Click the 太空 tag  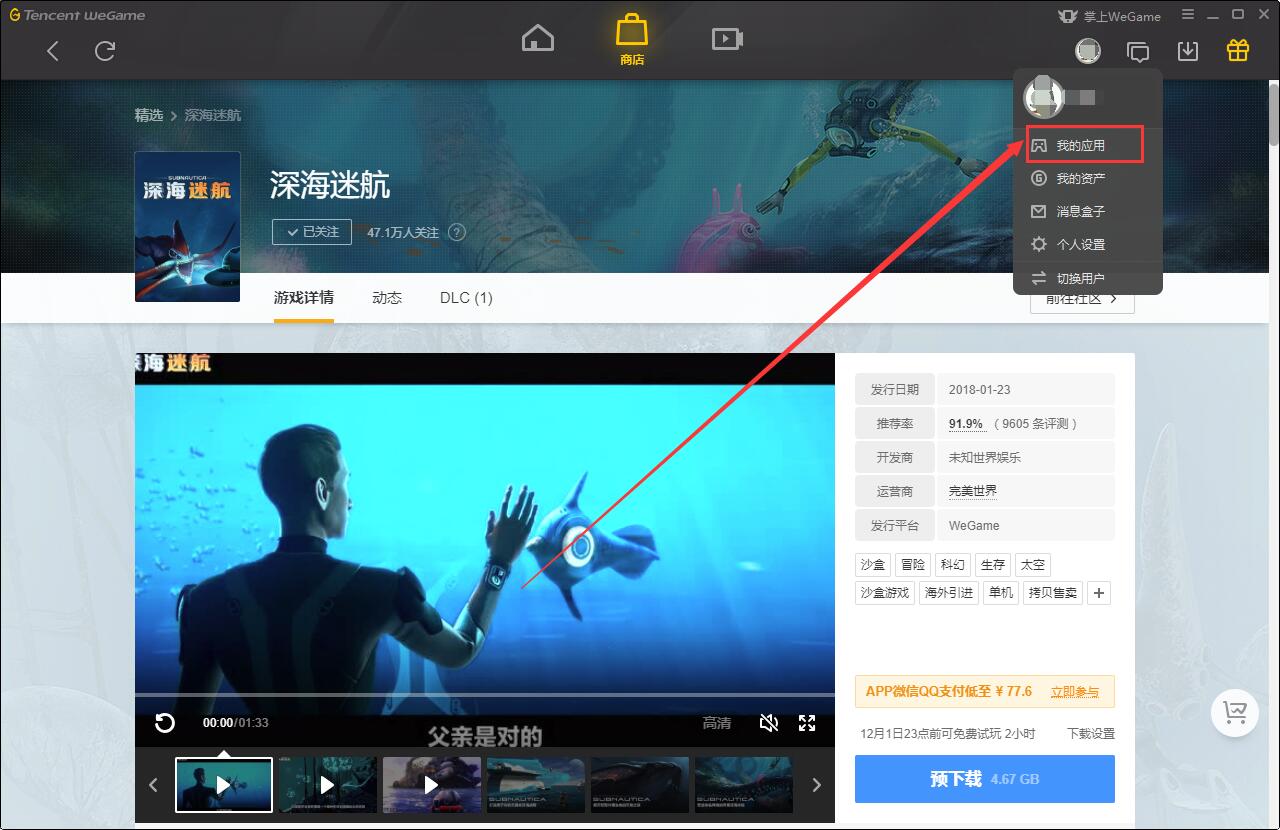coord(1033,565)
